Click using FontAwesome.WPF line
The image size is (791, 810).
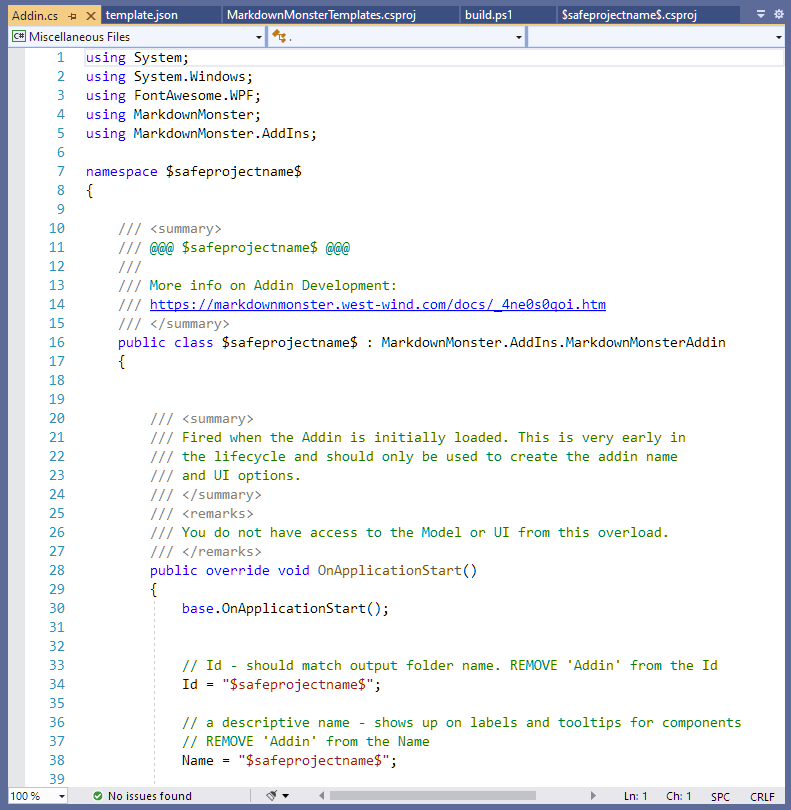coord(173,96)
